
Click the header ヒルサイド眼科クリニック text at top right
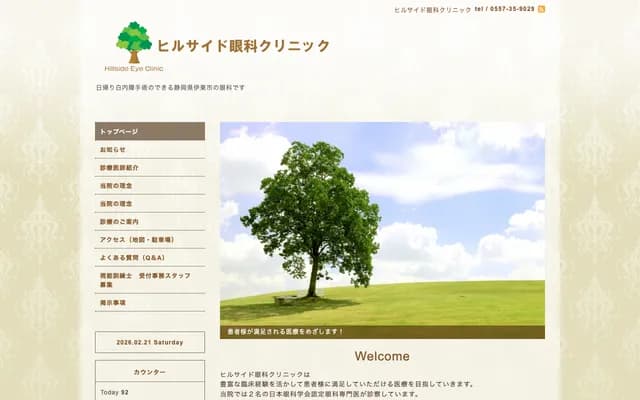click(x=433, y=10)
